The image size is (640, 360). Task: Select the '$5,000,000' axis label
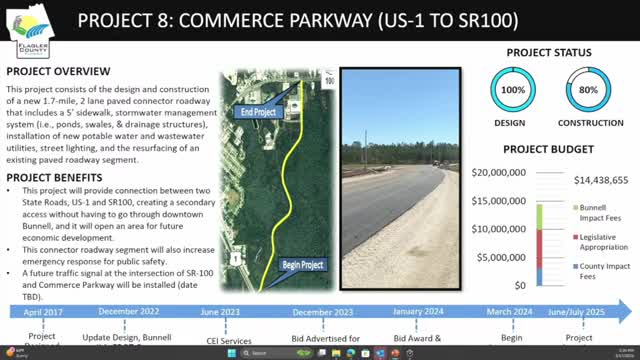point(501,258)
